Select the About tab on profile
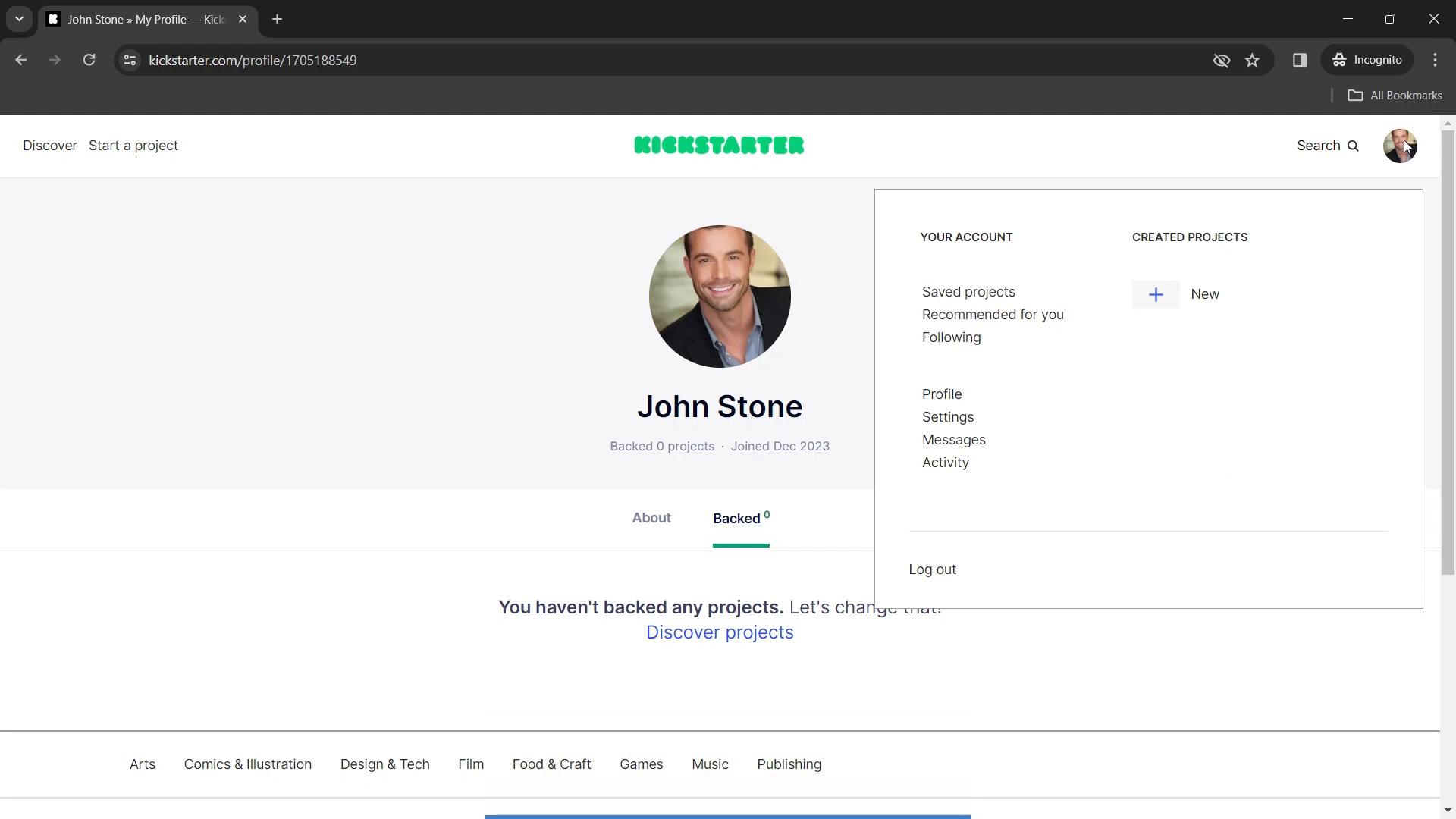This screenshot has height=819, width=1456. tap(652, 518)
